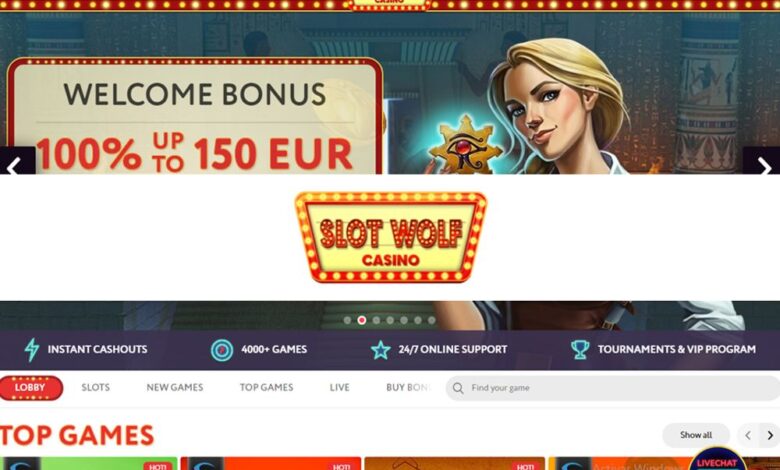Screen dimensions: 780x470
Task: Show next Top Games with right chevron
Action: click(x=770, y=436)
